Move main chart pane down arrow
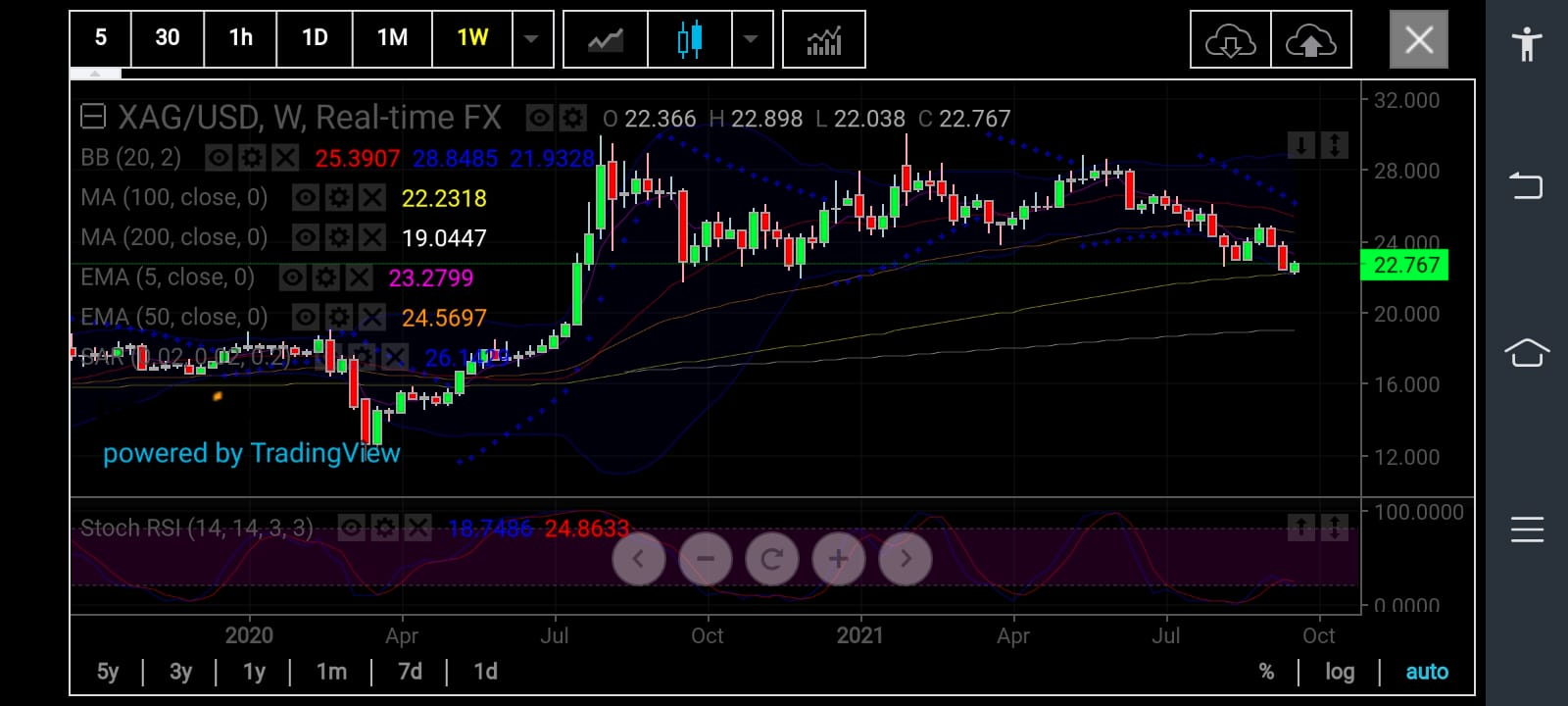 [1300, 145]
